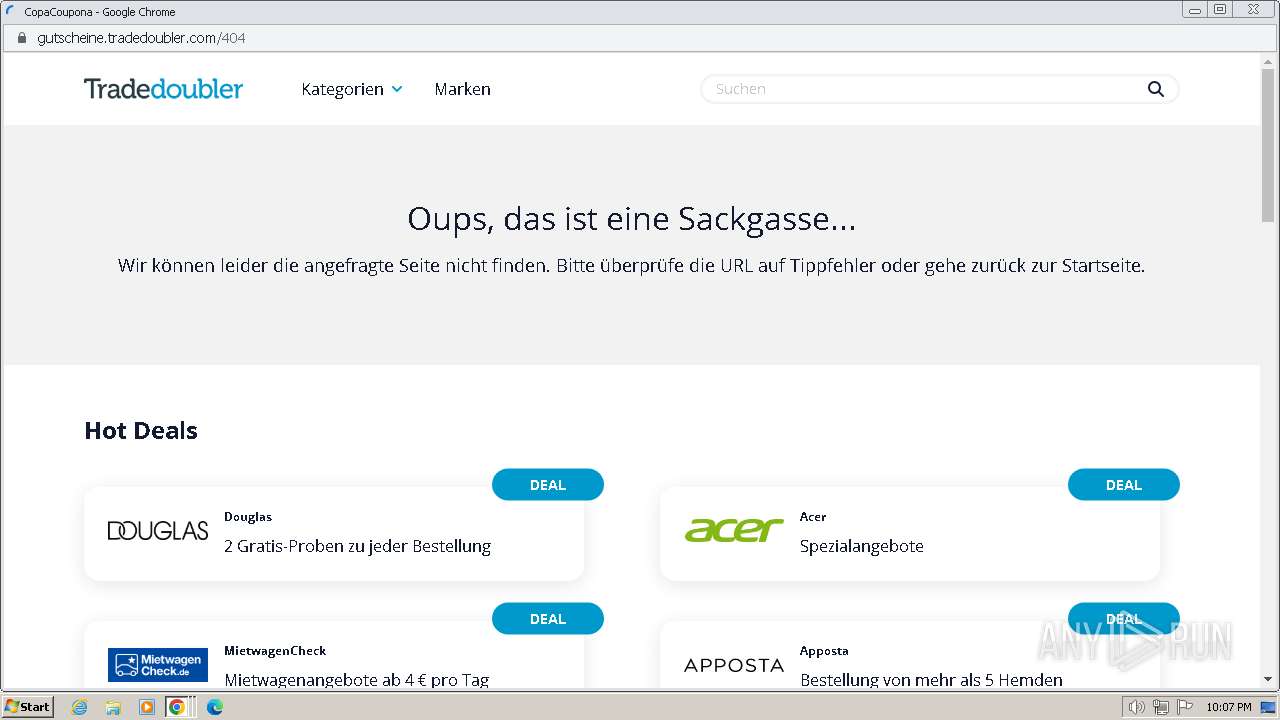This screenshot has width=1280, height=720.
Task: Open the Kategorien menu label
Action: pyautogui.click(x=342, y=89)
